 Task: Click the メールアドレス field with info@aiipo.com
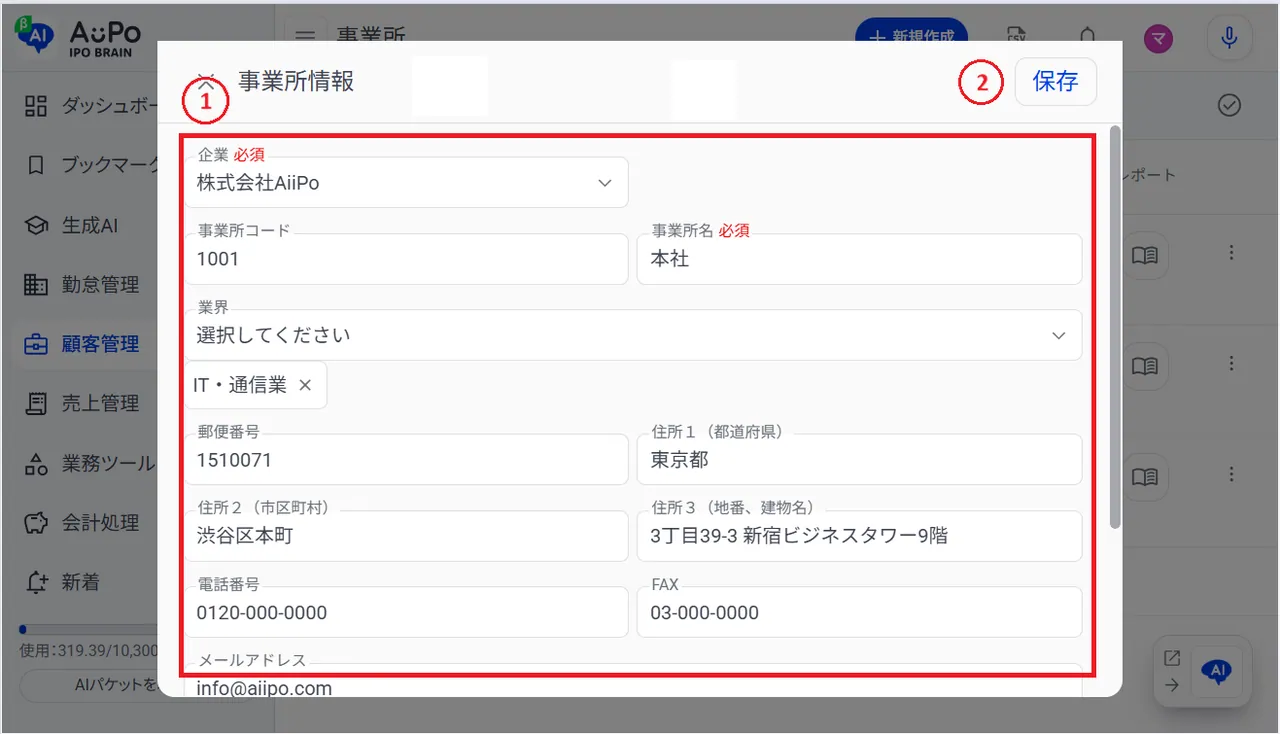pos(633,681)
